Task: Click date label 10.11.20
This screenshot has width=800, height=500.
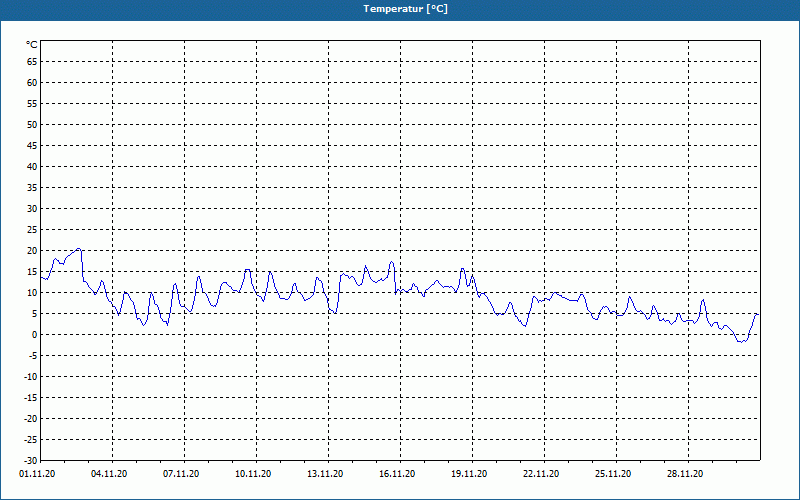Action: pos(253,474)
